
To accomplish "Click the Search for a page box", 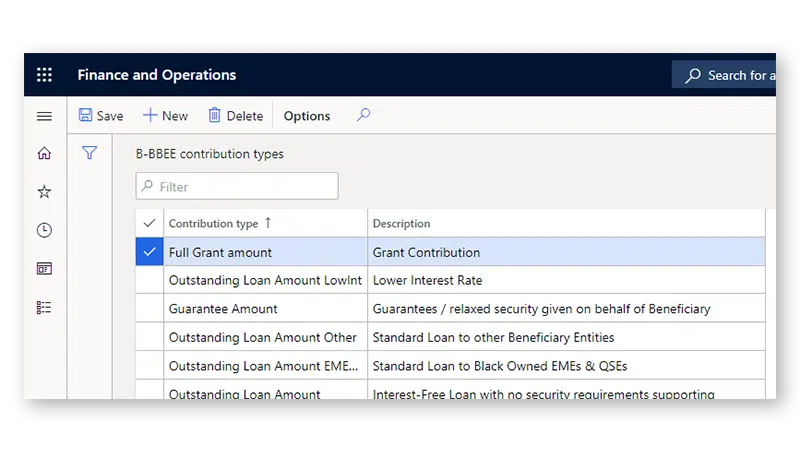I will click(x=730, y=75).
